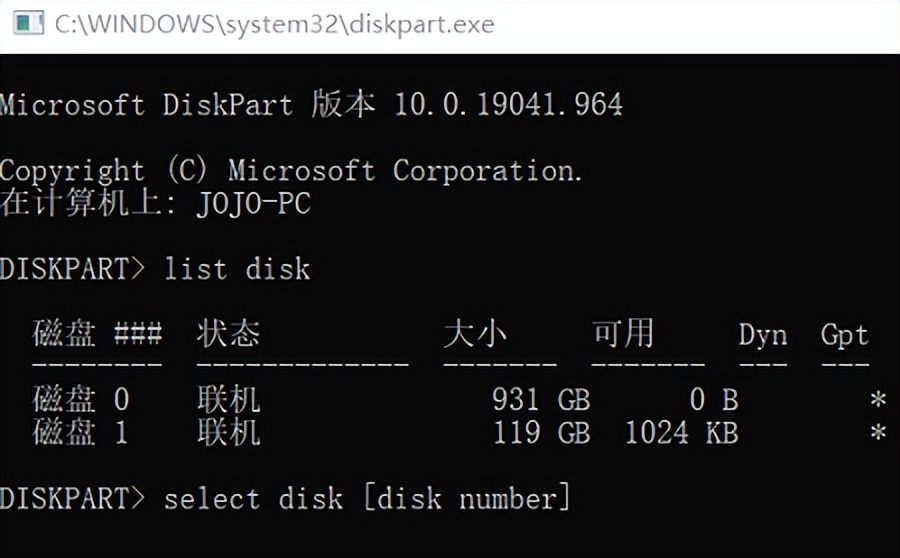Viewport: 900px width, 558px height.
Task: Click the 状态 column header
Action: tap(228, 334)
